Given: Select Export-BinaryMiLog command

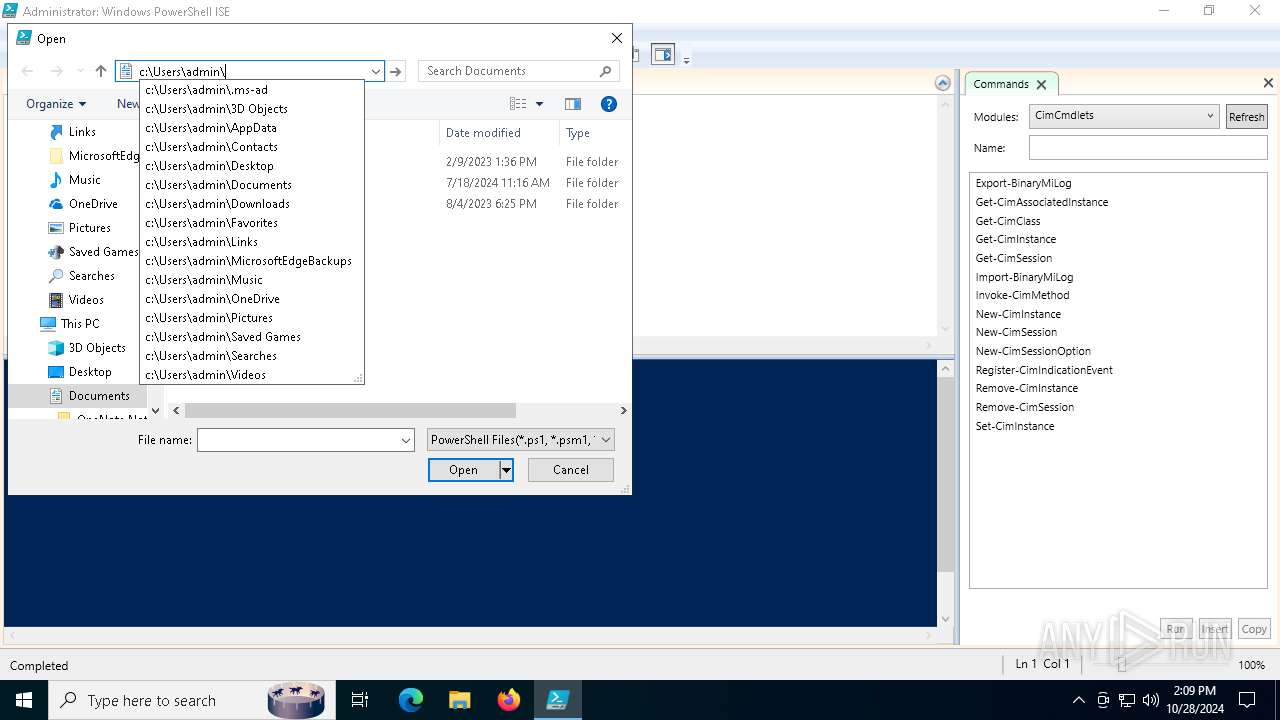Looking at the screenshot, I should coord(1023,184).
